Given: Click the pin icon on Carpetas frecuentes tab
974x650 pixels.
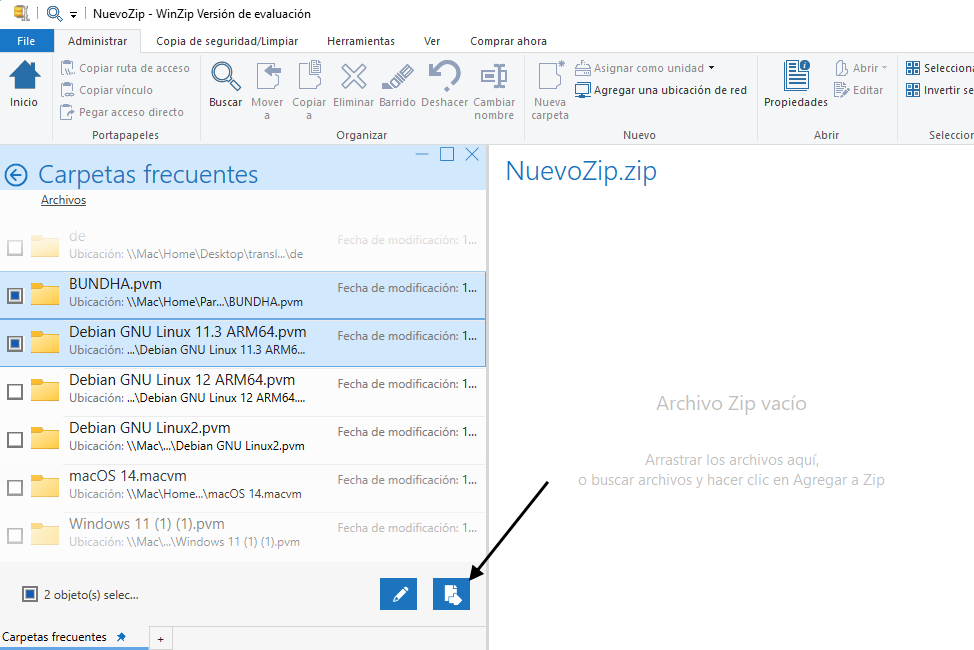Looking at the screenshot, I should pyautogui.click(x=122, y=637).
